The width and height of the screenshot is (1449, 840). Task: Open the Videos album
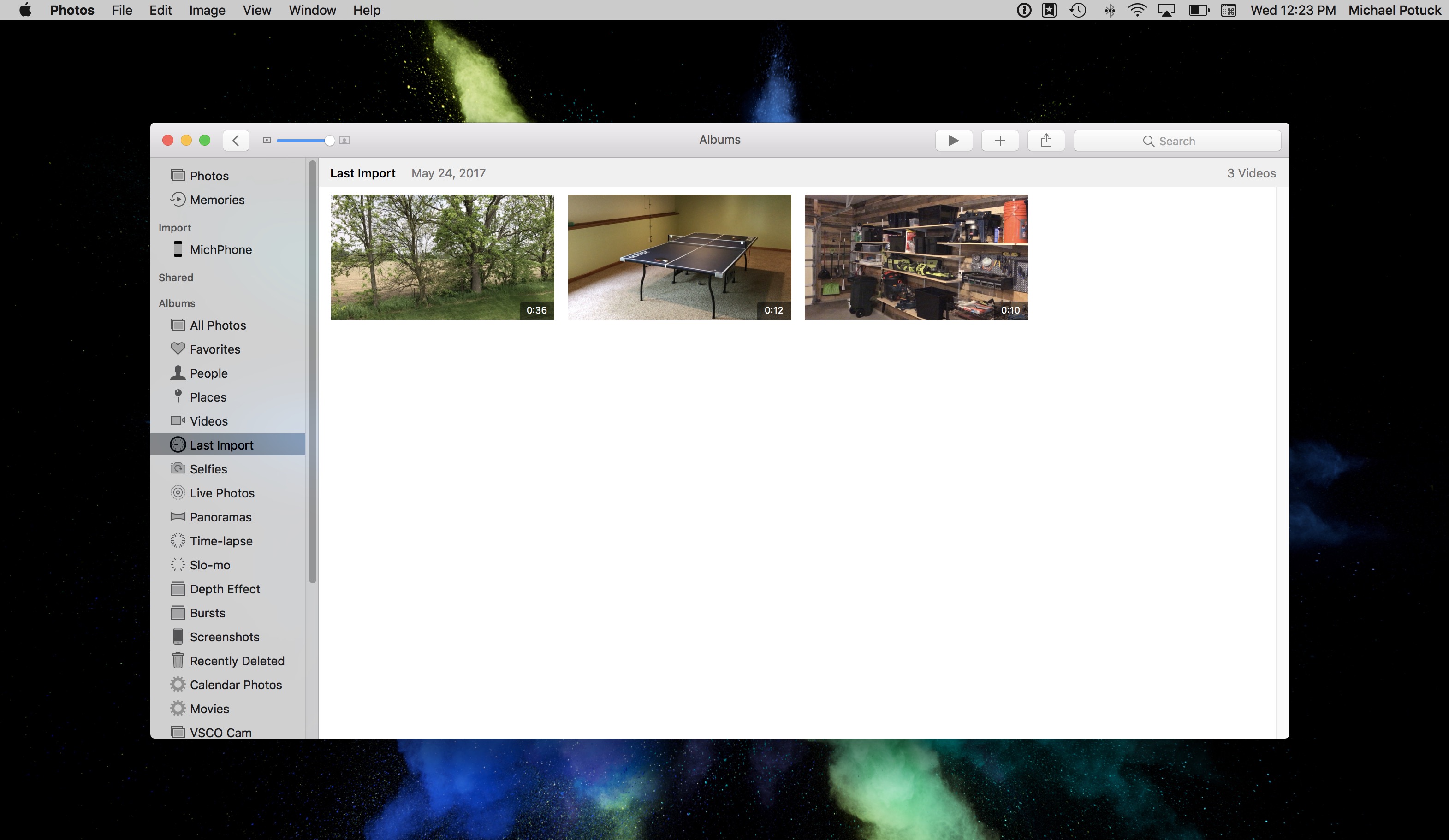click(208, 421)
